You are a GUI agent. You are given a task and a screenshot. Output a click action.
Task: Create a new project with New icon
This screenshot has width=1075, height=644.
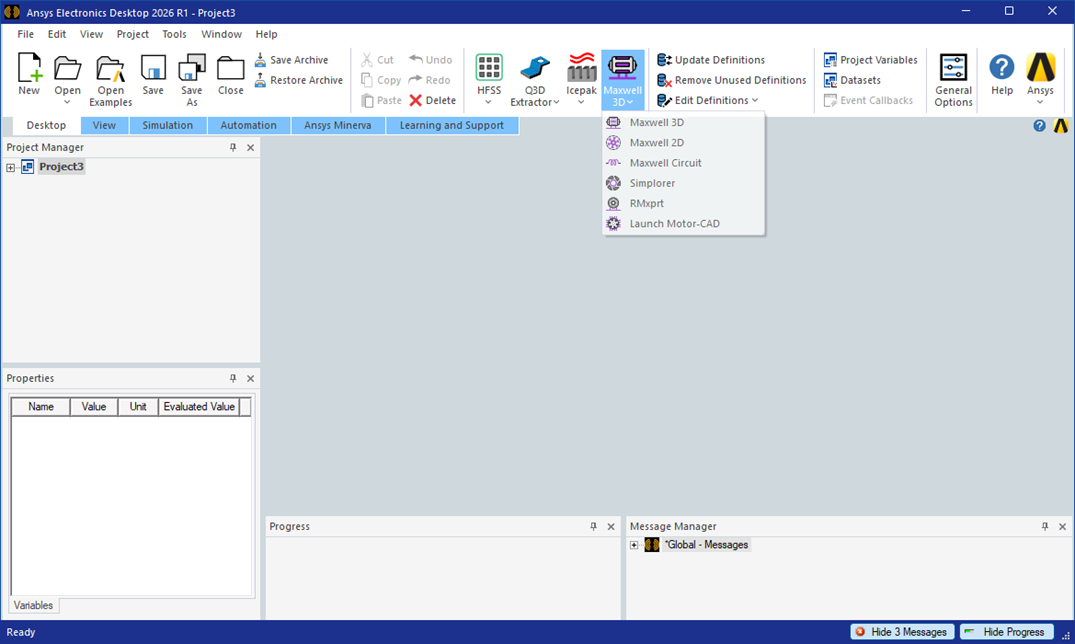(29, 73)
